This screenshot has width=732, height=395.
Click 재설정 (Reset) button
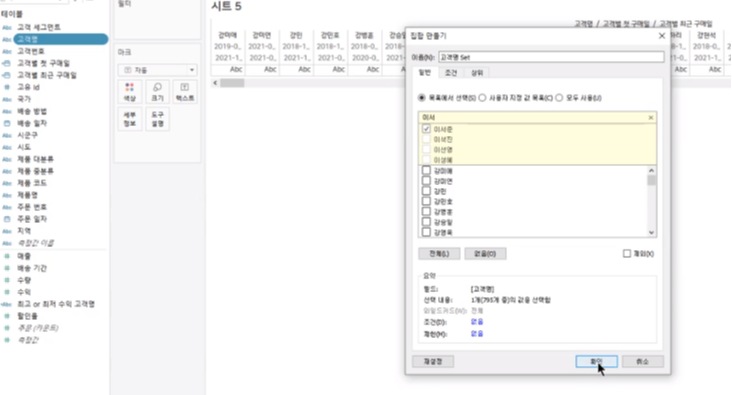433,361
